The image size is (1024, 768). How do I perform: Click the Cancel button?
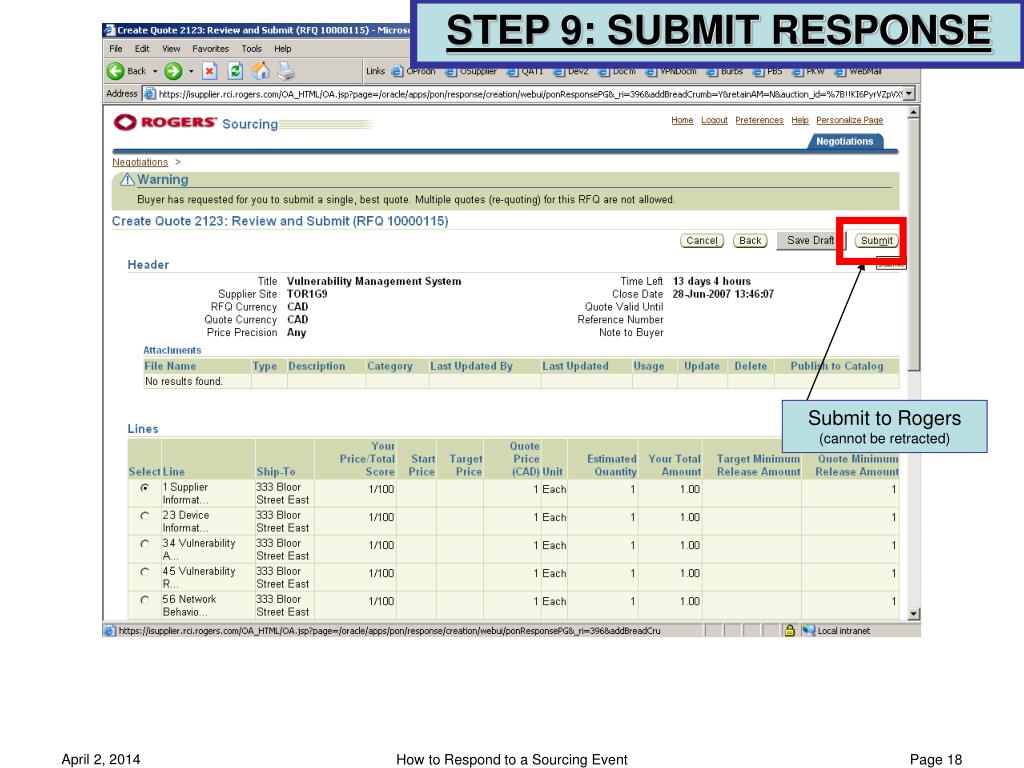pos(702,240)
